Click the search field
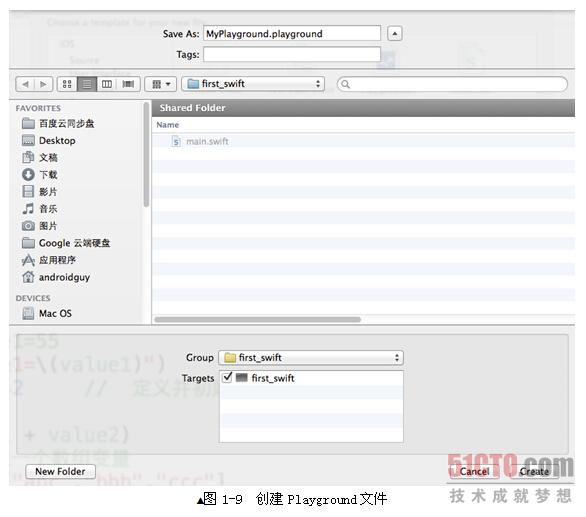Viewport: 586px width, 517px height. pos(452,84)
